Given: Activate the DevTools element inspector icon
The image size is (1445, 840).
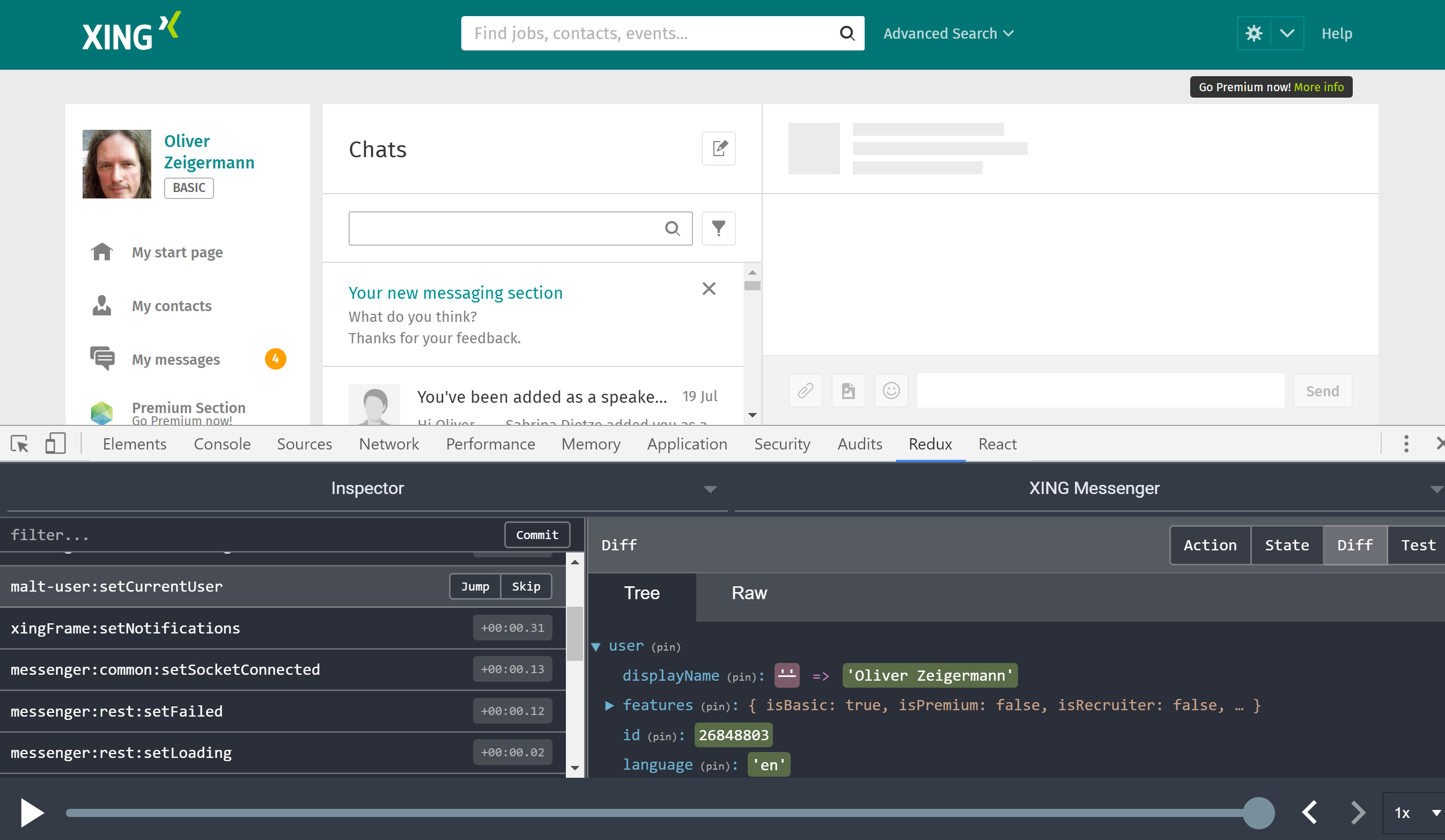Looking at the screenshot, I should [20, 443].
